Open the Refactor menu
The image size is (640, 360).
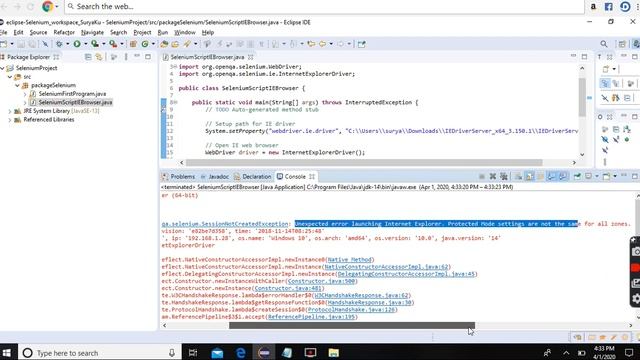coord(64,32)
